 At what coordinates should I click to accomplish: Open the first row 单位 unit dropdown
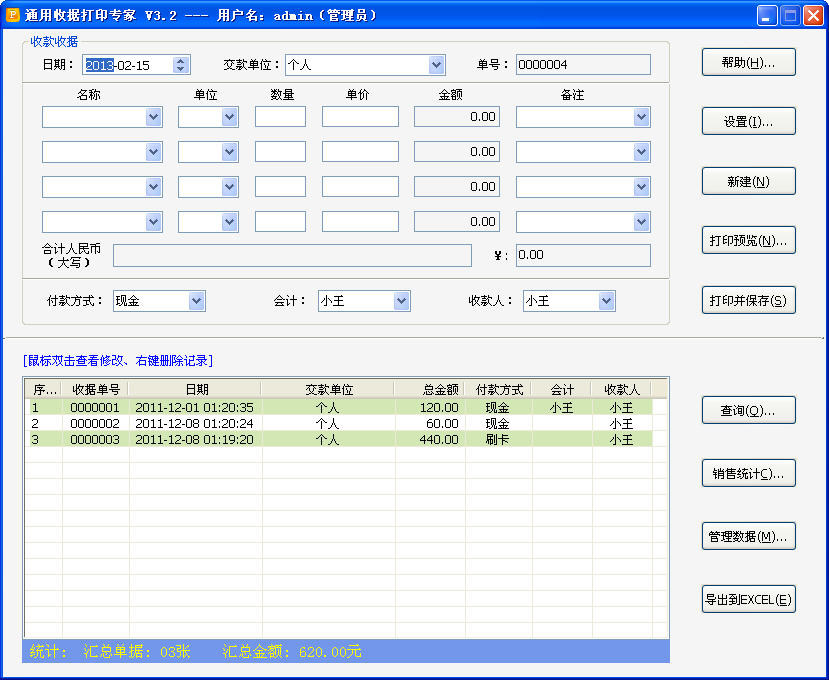[227, 116]
